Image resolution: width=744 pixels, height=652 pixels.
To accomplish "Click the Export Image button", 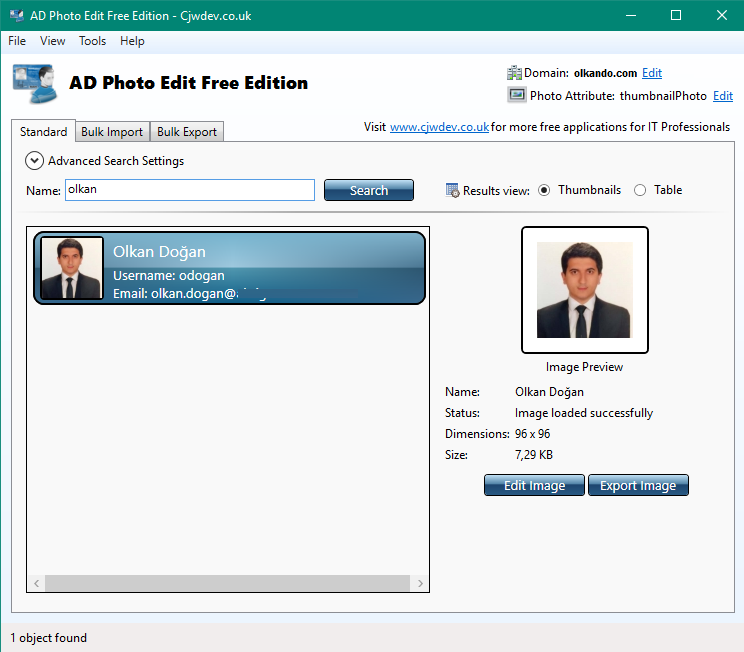I will tap(638, 485).
